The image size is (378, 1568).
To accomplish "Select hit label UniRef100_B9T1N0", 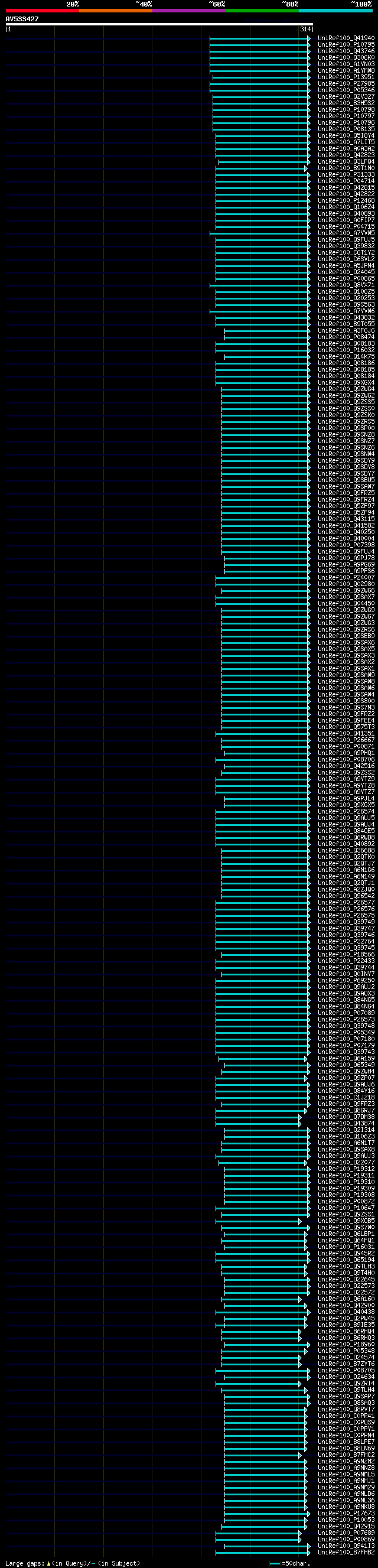I will pos(346,168).
